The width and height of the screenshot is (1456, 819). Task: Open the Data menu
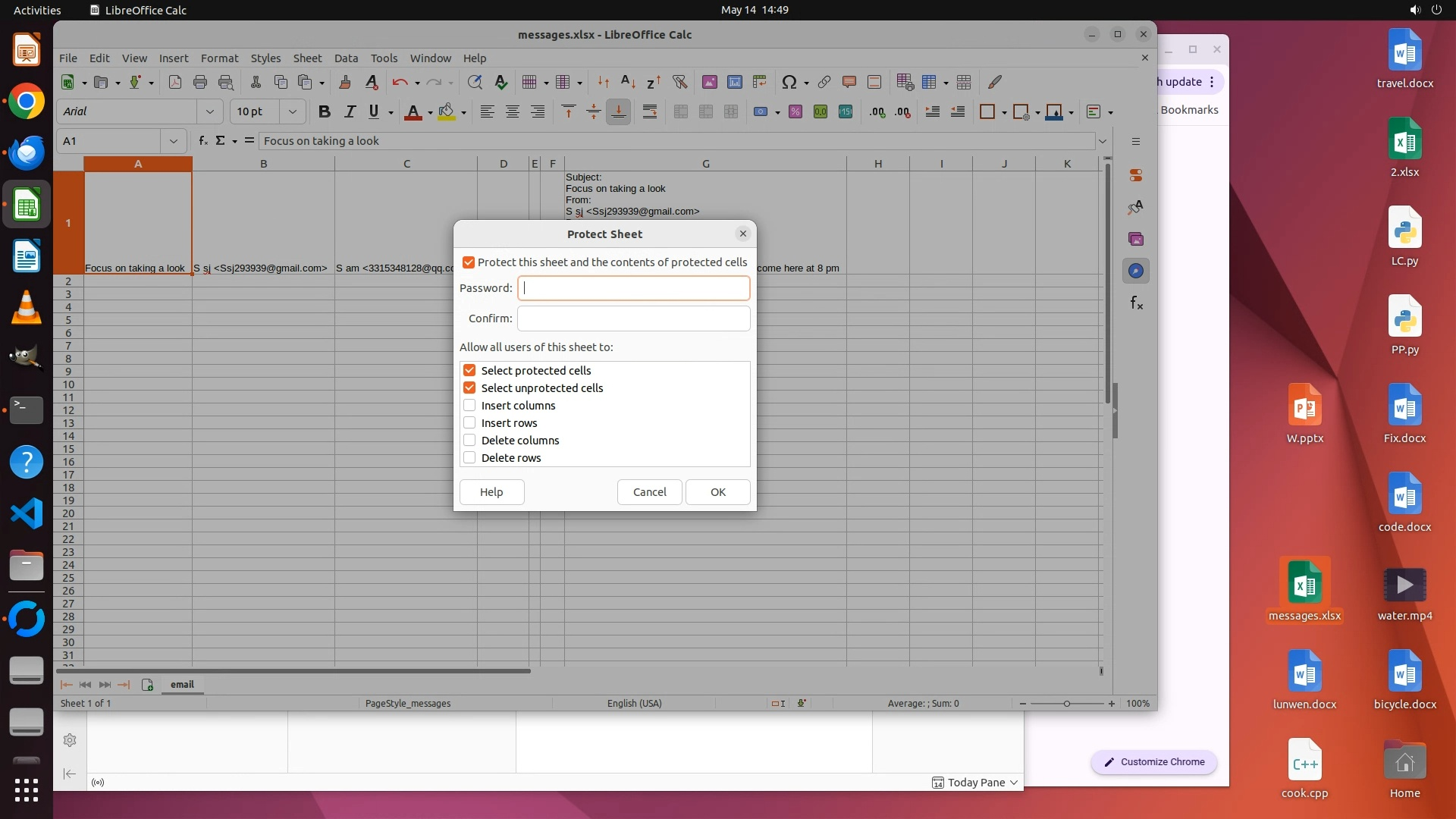tap(346, 58)
